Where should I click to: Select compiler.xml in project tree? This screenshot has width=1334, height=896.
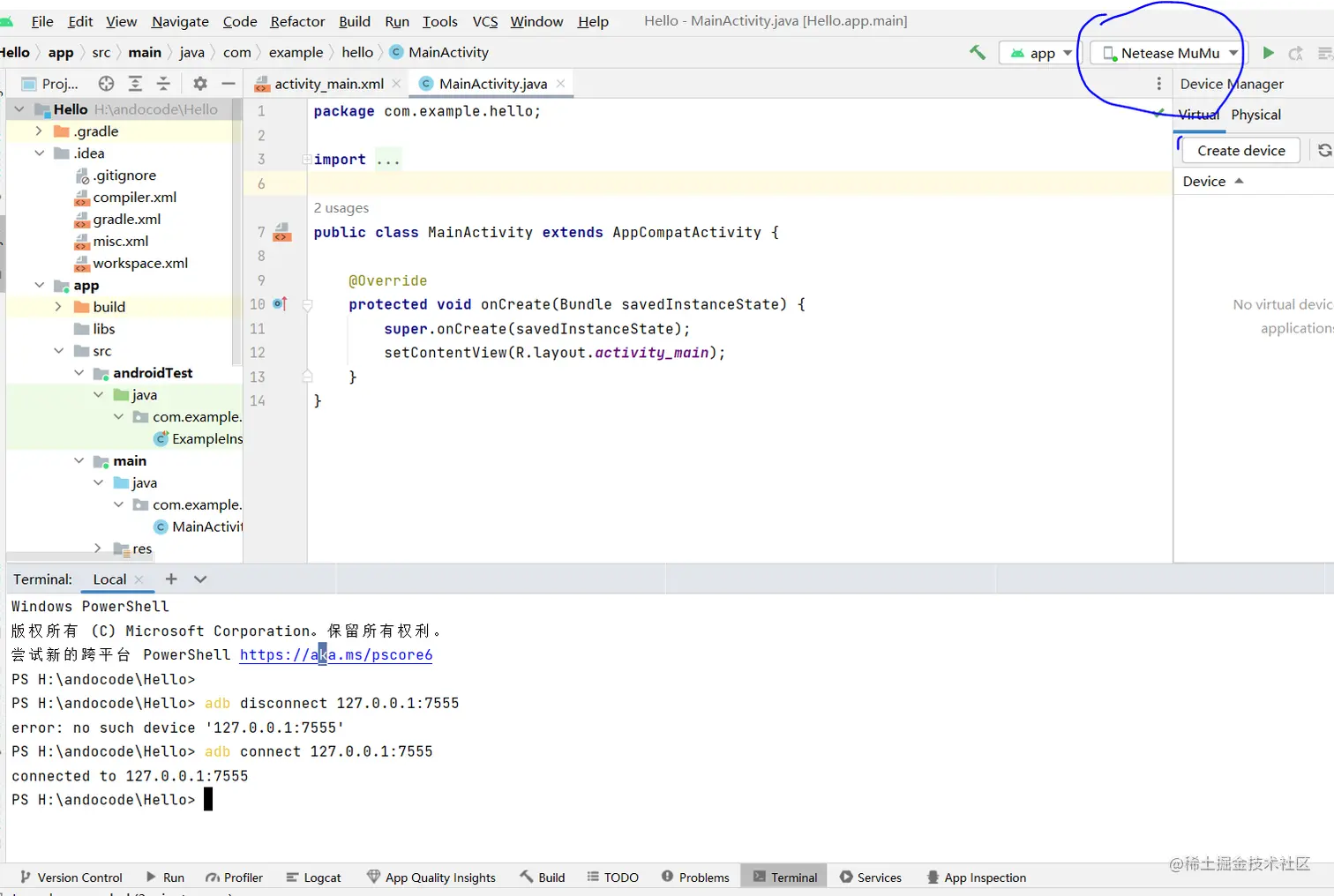coord(125,197)
